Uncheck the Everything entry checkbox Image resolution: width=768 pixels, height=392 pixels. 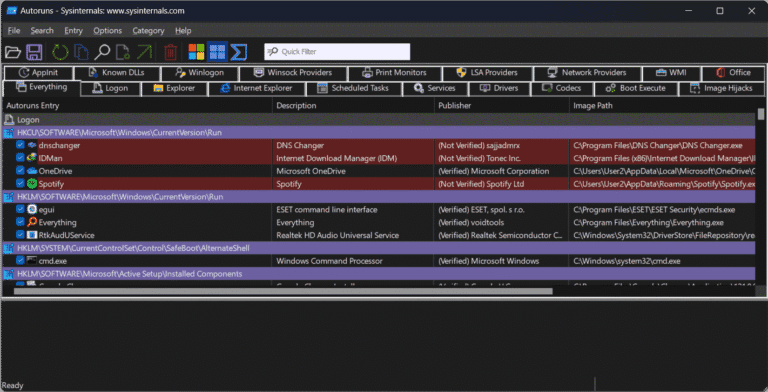click(x=20, y=221)
